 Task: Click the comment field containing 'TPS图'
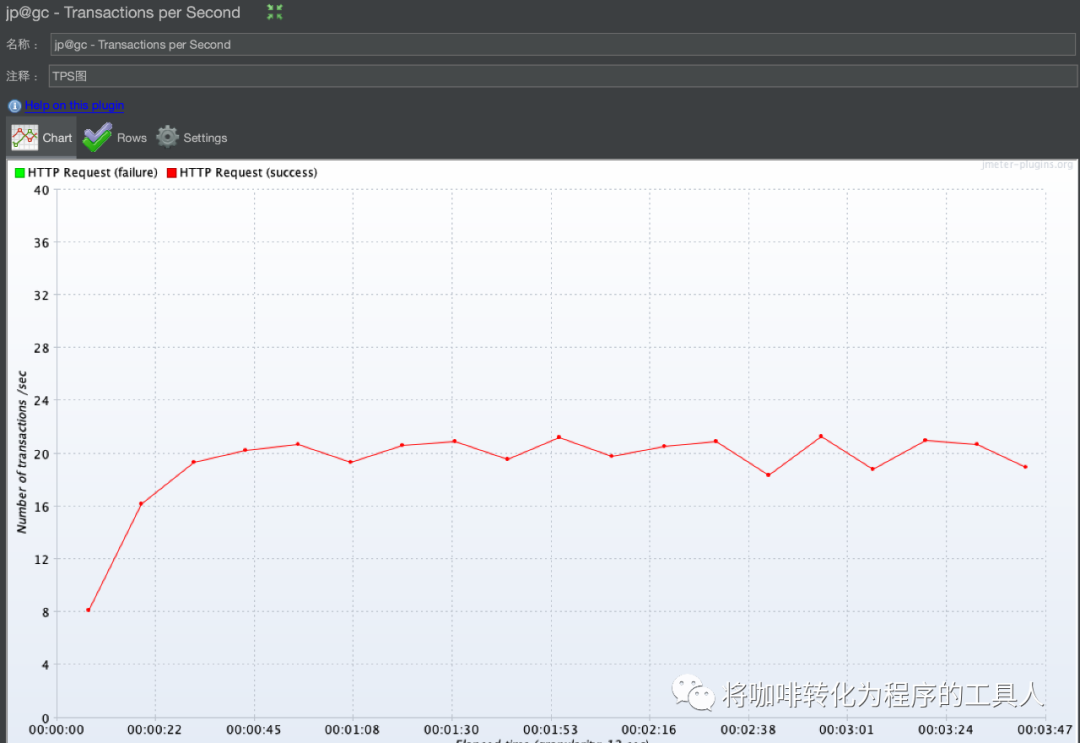pos(563,76)
